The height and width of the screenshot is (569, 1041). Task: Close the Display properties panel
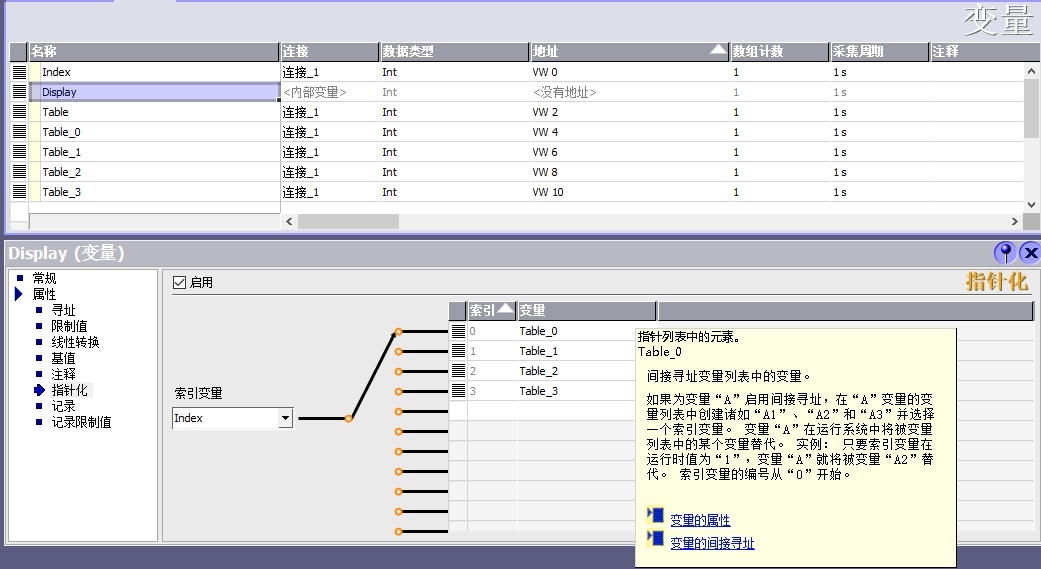[1030, 253]
